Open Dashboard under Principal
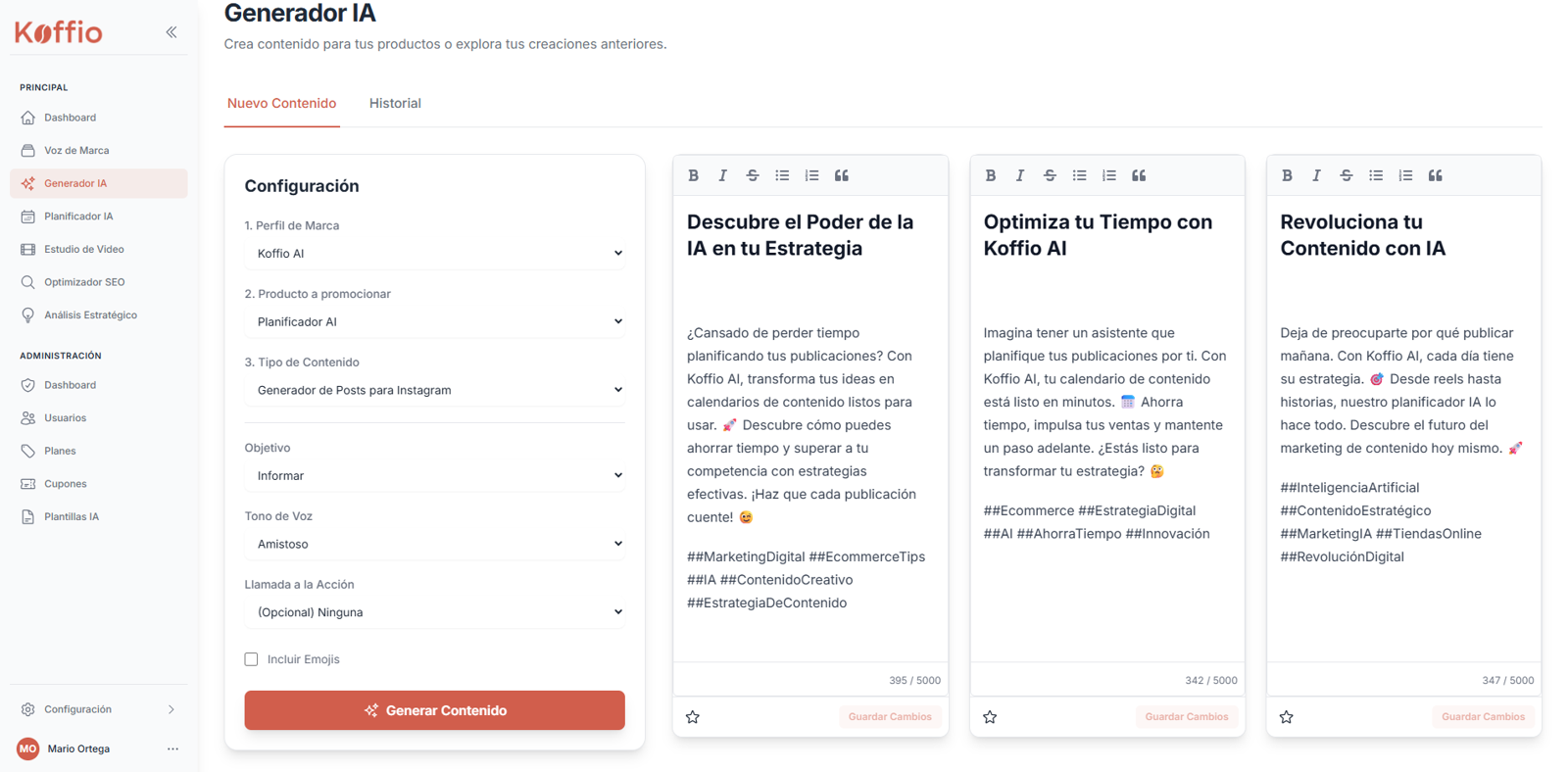This screenshot has height=772, width=1568. click(98, 118)
